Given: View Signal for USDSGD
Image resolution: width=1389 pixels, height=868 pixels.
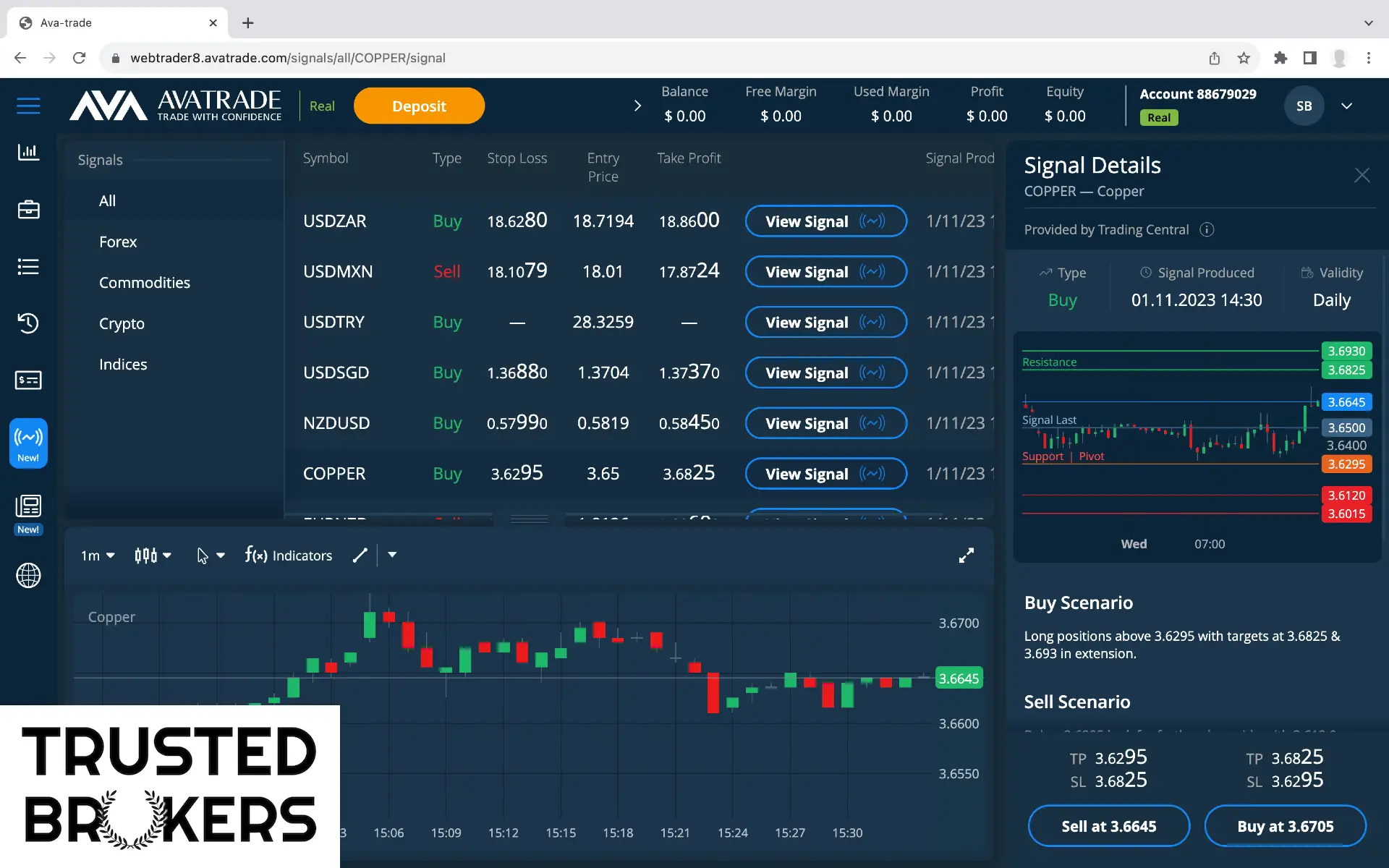Looking at the screenshot, I should tap(825, 373).
